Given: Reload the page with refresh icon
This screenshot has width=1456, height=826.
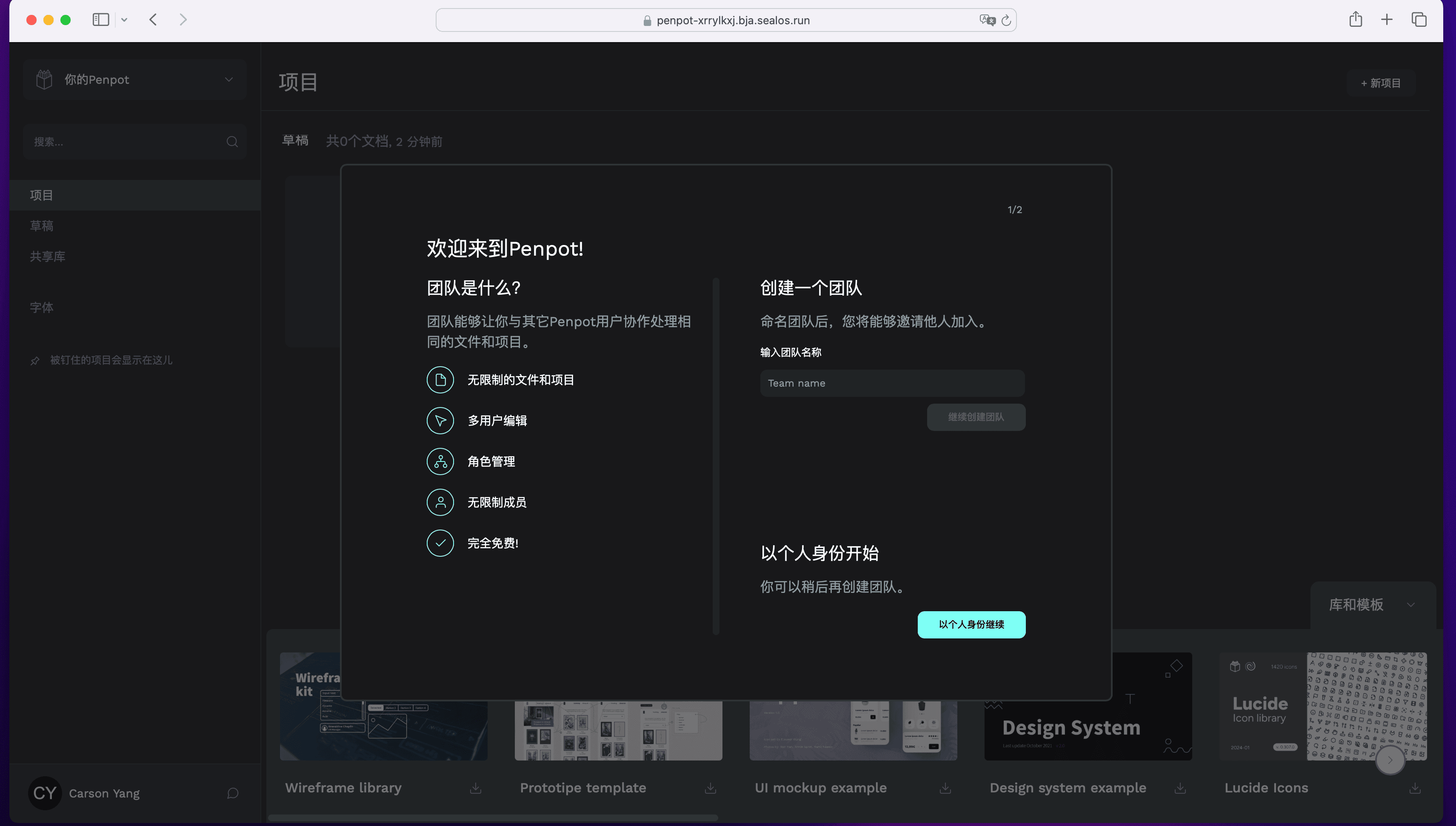Looking at the screenshot, I should pyautogui.click(x=1006, y=20).
